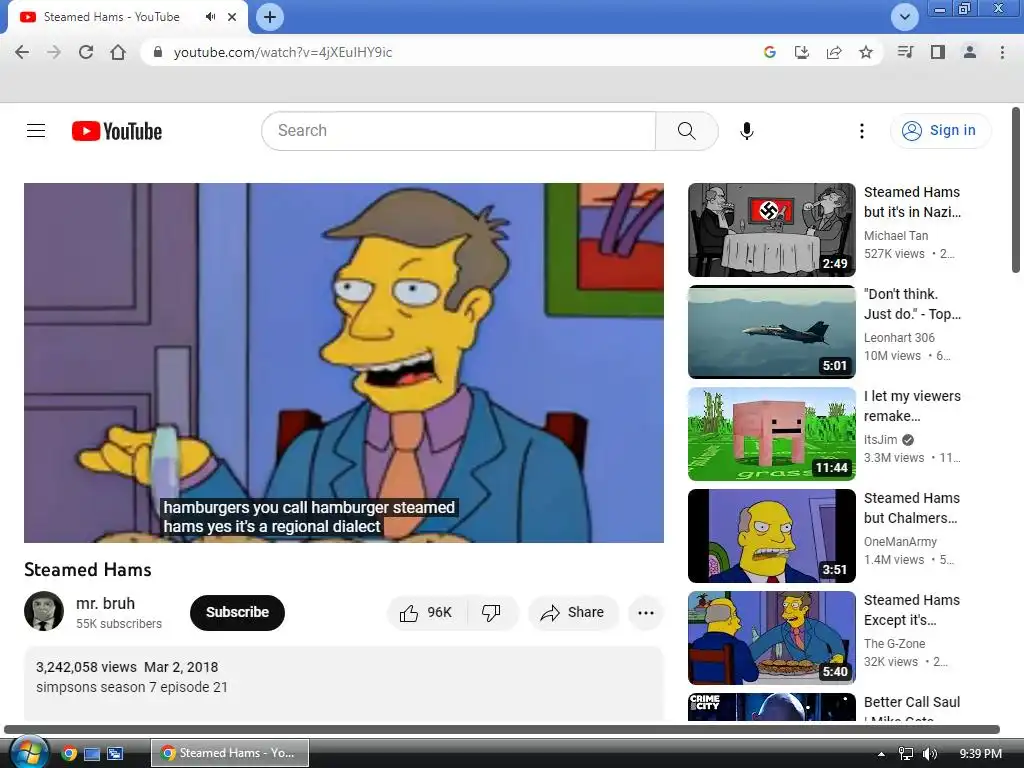Click the 9:39 PM taskbar clock
The image size is (1024, 768).
point(980,754)
